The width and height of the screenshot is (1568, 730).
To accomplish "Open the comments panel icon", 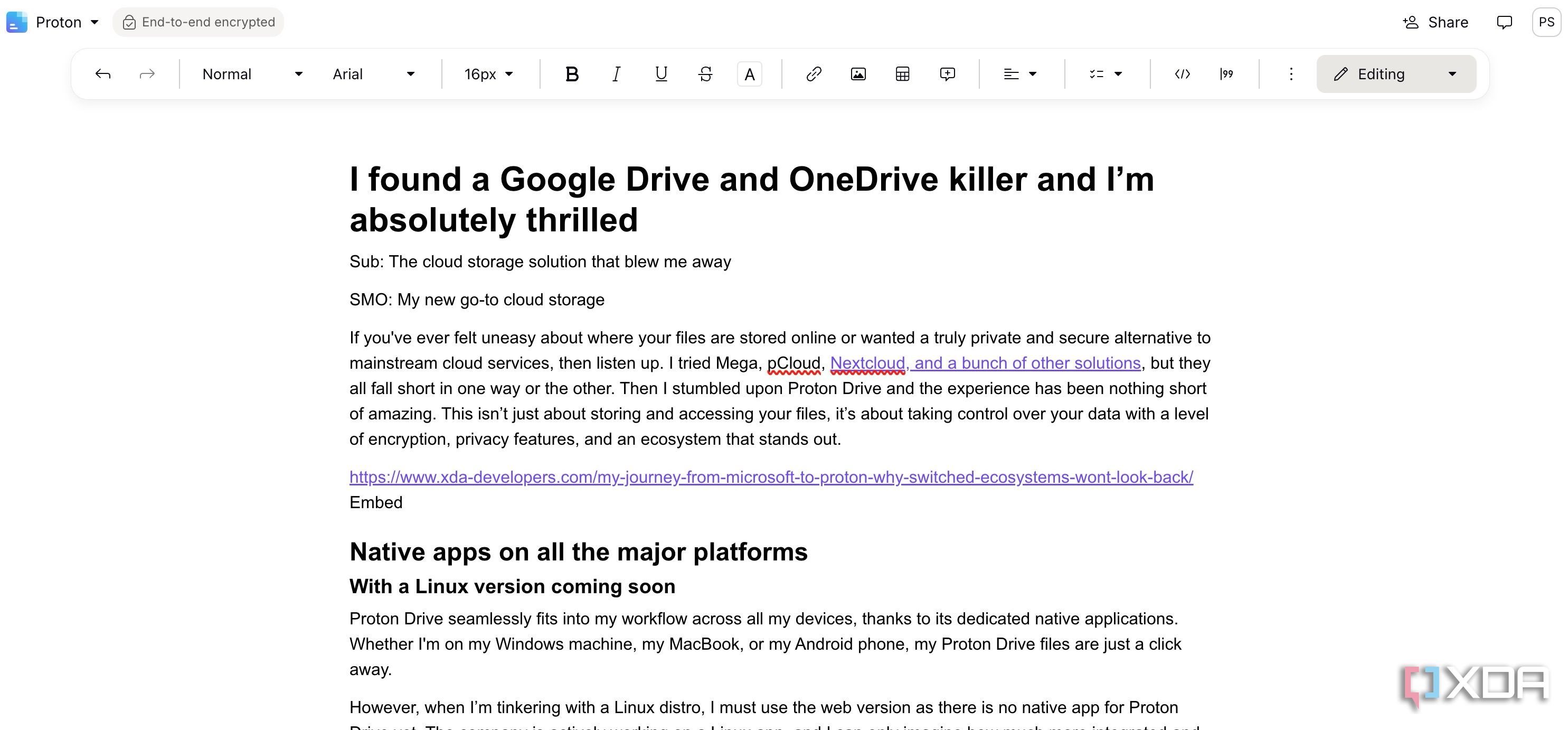I will coord(1504,23).
